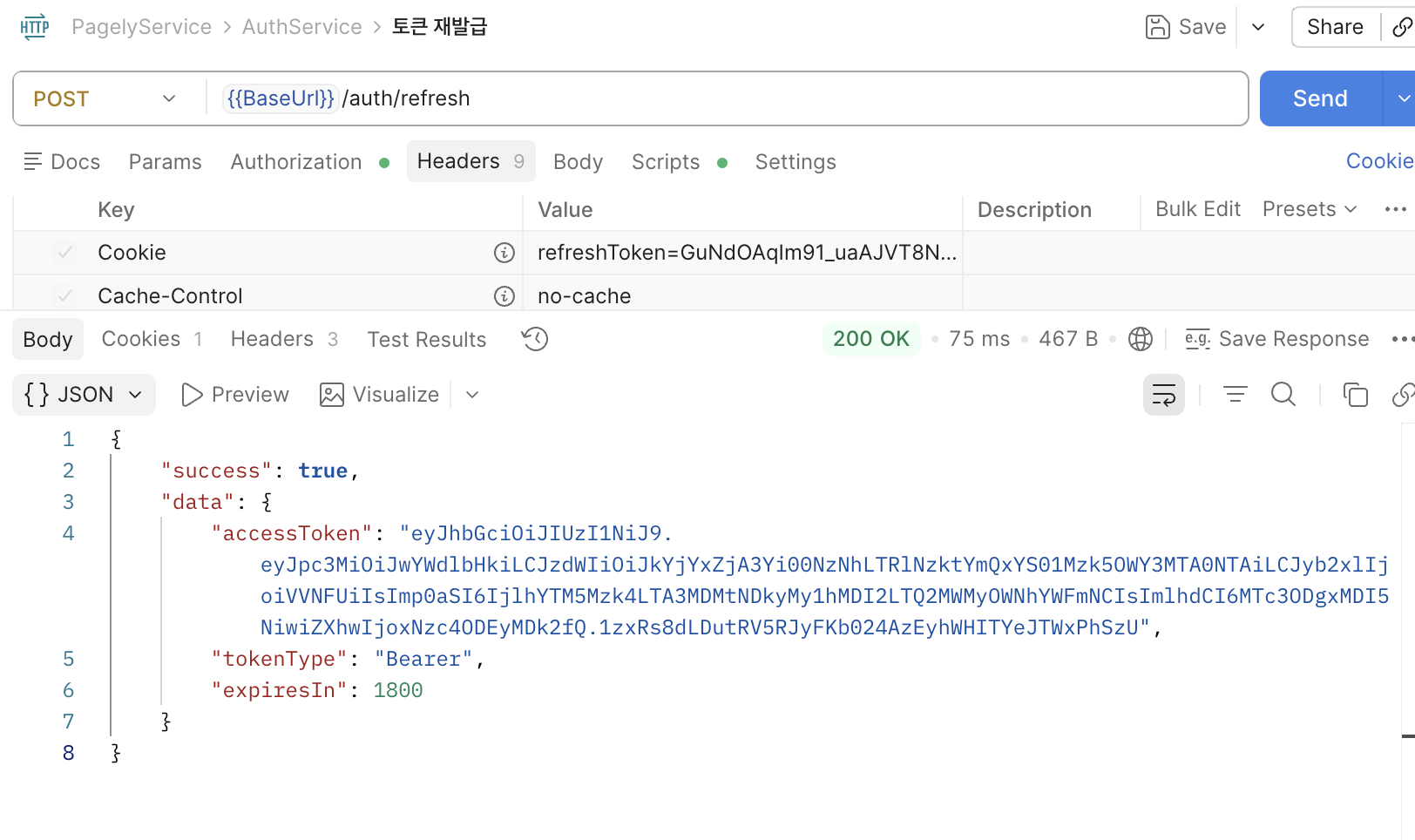The height and width of the screenshot is (840, 1415).
Task: Click the Save Response e.g. icon
Action: [x=1198, y=339]
